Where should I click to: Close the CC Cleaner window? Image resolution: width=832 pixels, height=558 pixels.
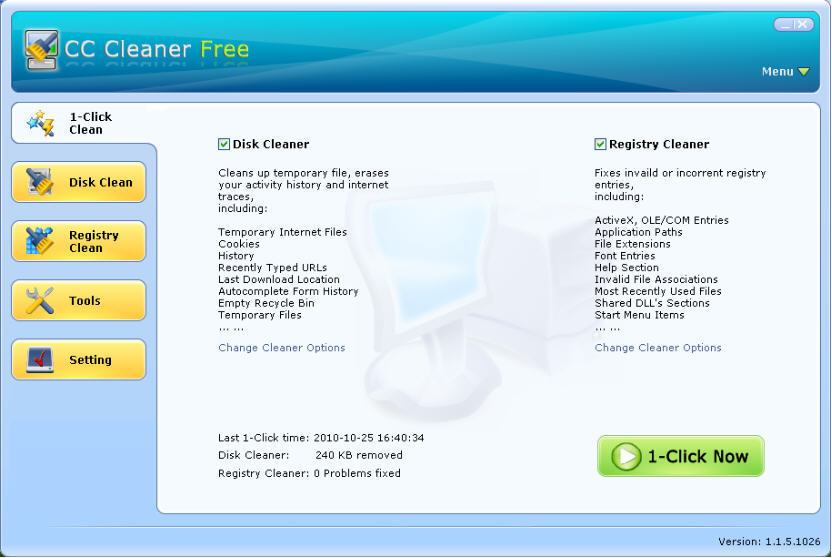803,24
